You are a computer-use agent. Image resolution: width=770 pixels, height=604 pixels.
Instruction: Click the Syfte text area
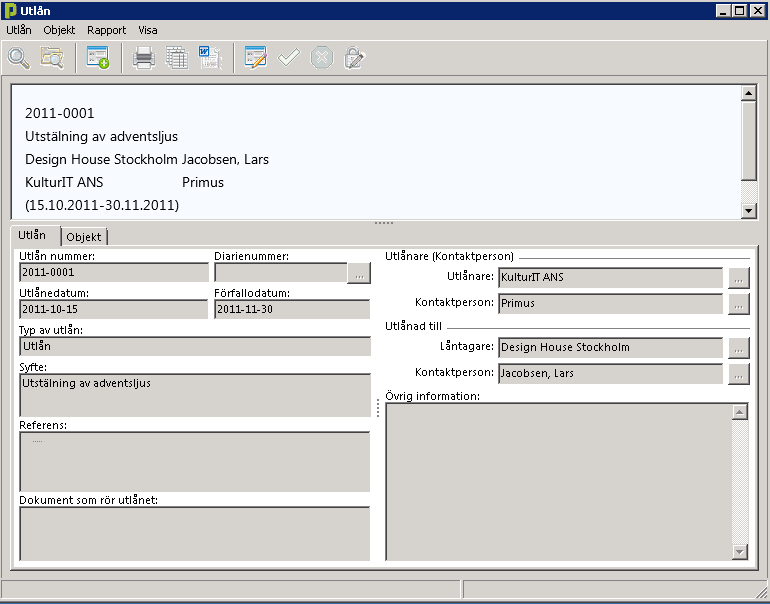195,395
